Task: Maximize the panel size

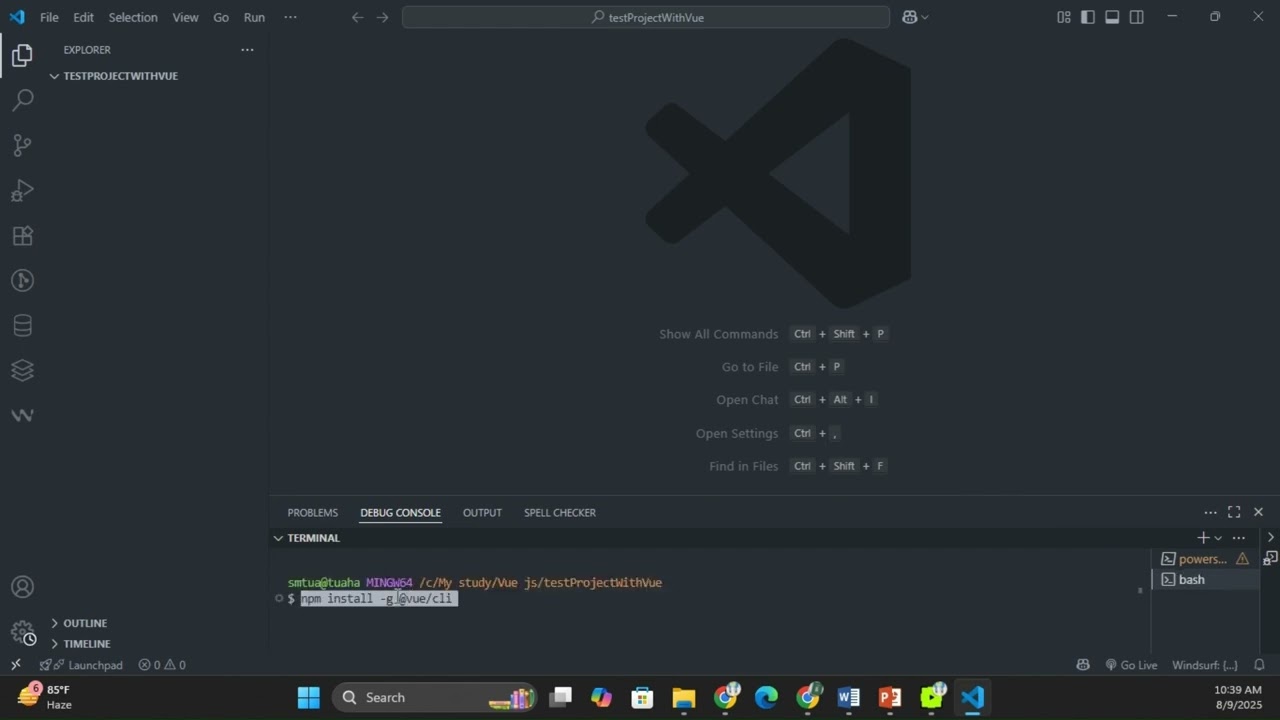Action: [1234, 512]
